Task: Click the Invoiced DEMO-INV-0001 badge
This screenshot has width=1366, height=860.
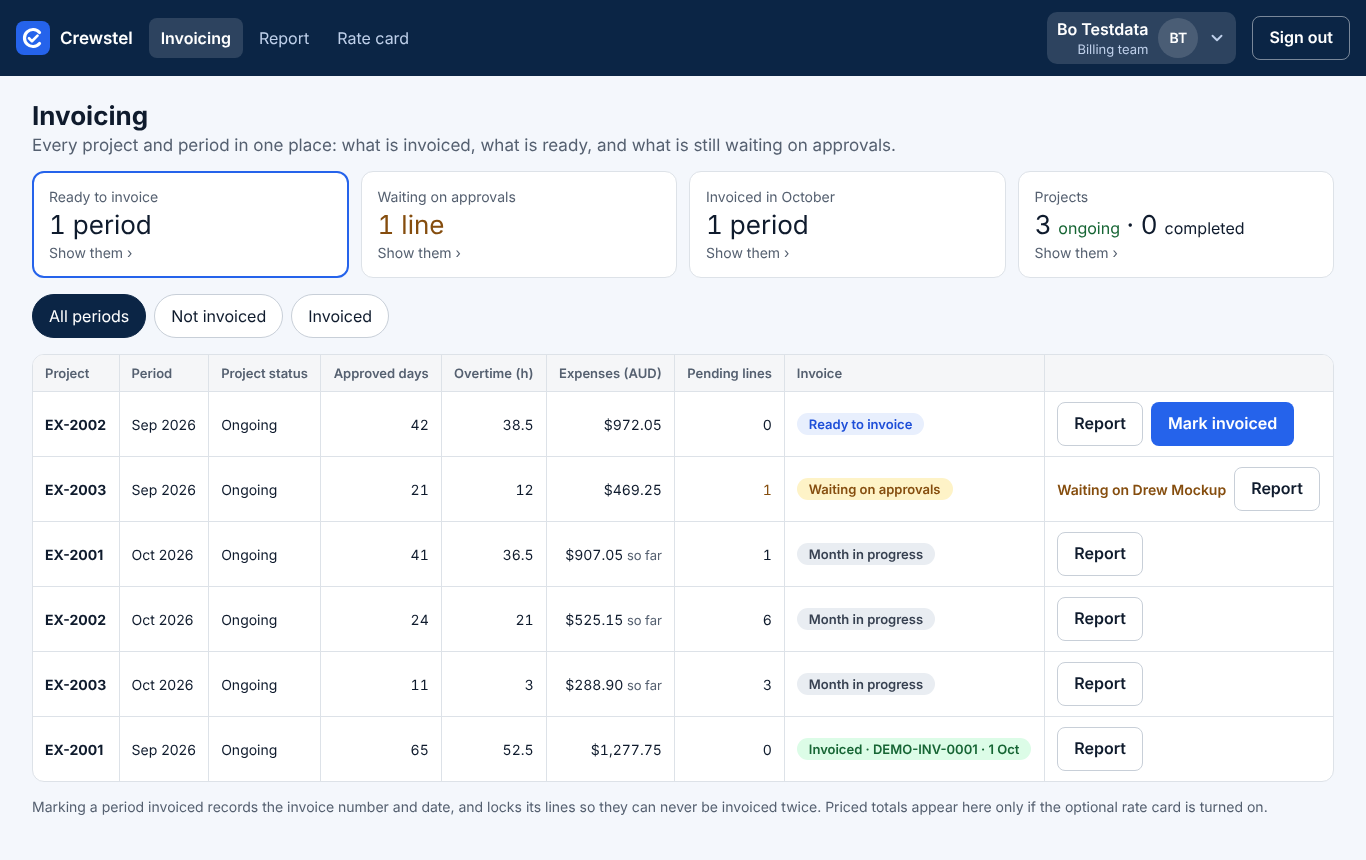Action: click(x=914, y=749)
